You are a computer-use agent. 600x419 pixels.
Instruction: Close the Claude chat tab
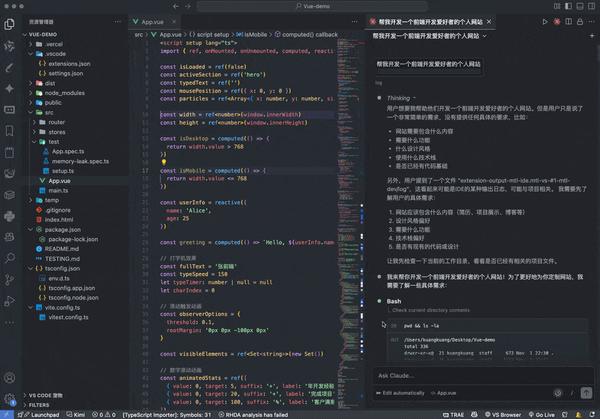click(x=489, y=22)
